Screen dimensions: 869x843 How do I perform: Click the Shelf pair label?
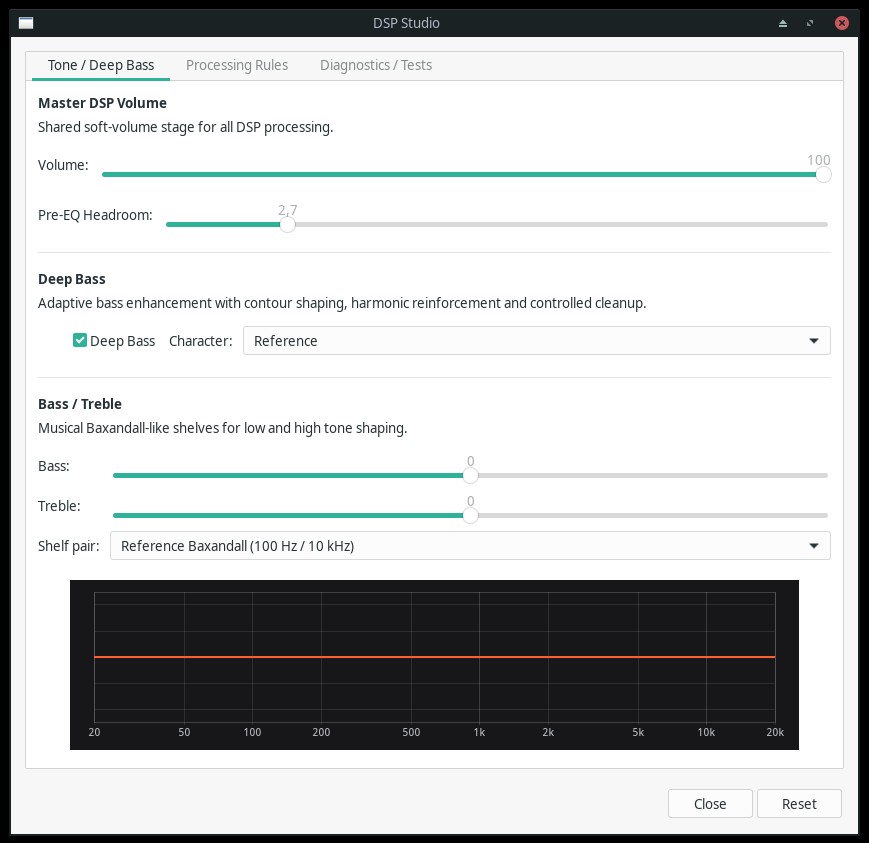[69, 546]
